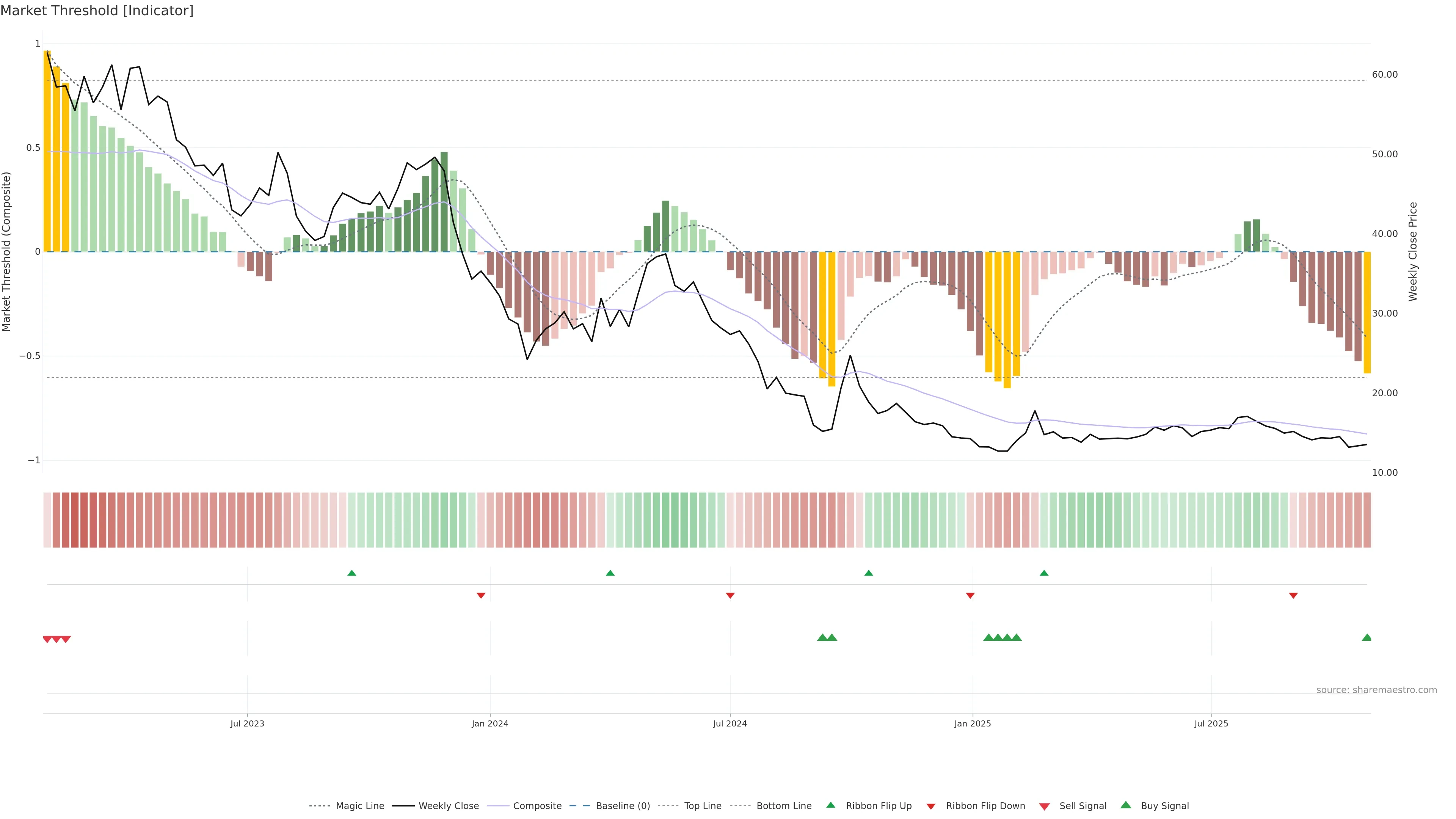Click the red Ribbon Flip Down legend triangle
Screen dimensions: 1456x819
click(x=931, y=806)
